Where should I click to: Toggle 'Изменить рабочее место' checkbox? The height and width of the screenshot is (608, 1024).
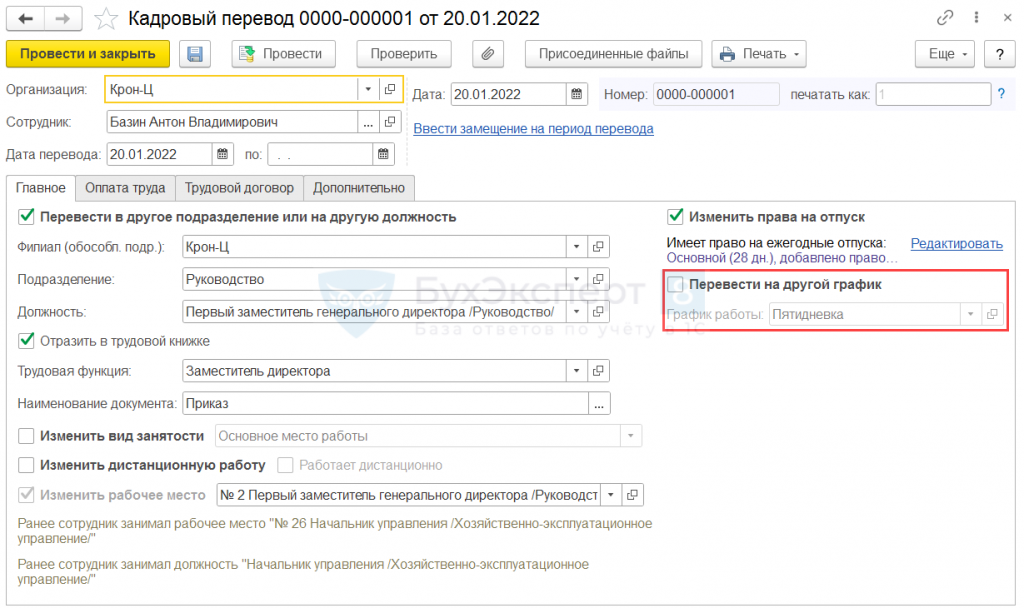coord(26,494)
